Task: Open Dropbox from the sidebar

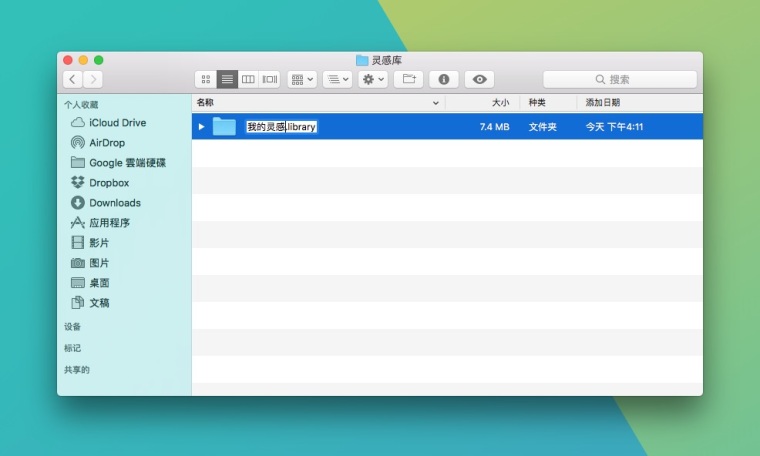Action: 100,183
